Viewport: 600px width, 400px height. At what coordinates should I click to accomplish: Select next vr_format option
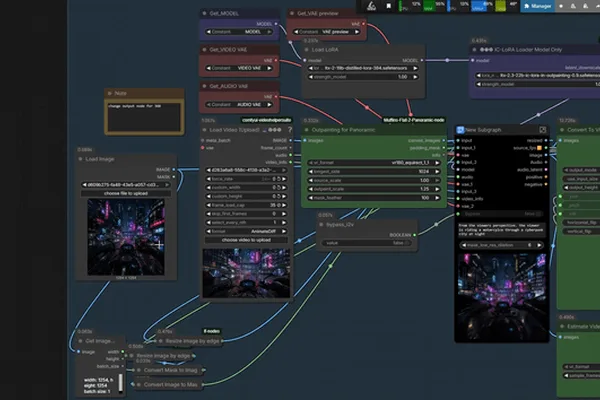click(437, 163)
